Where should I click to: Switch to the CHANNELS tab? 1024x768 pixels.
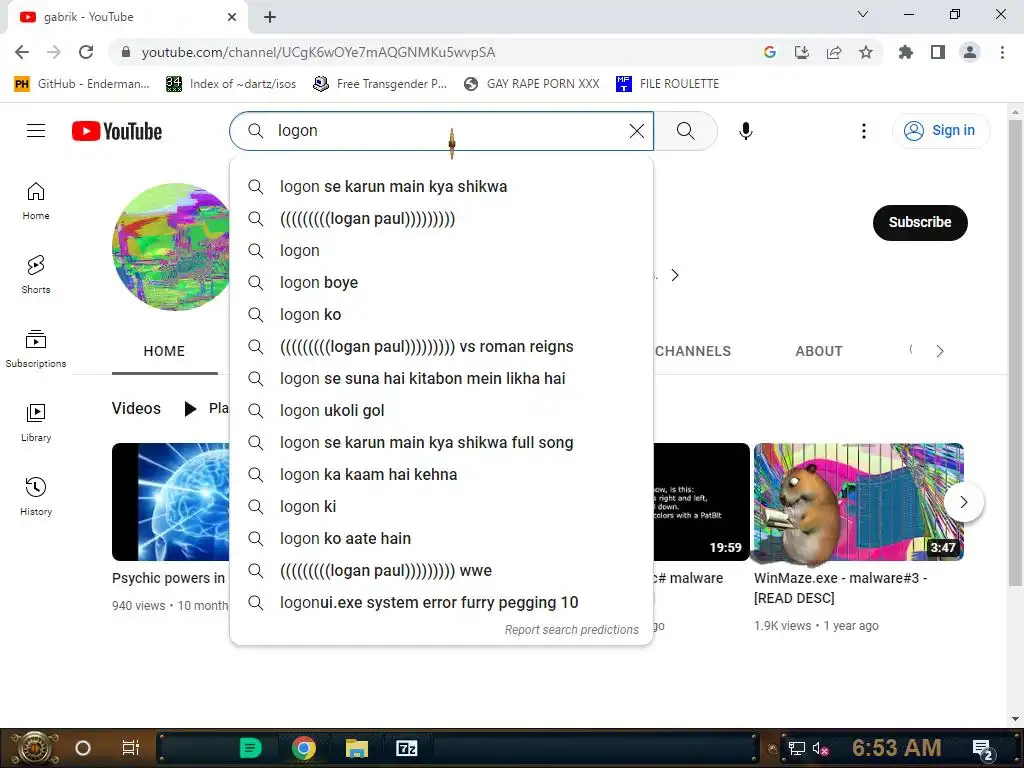pos(693,351)
